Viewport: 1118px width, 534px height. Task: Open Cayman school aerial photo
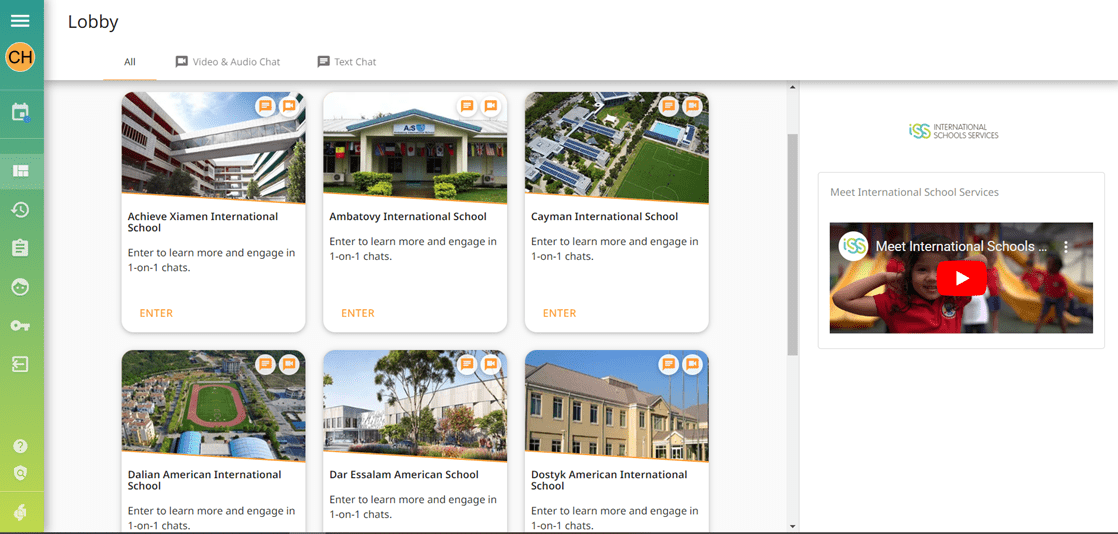click(617, 147)
